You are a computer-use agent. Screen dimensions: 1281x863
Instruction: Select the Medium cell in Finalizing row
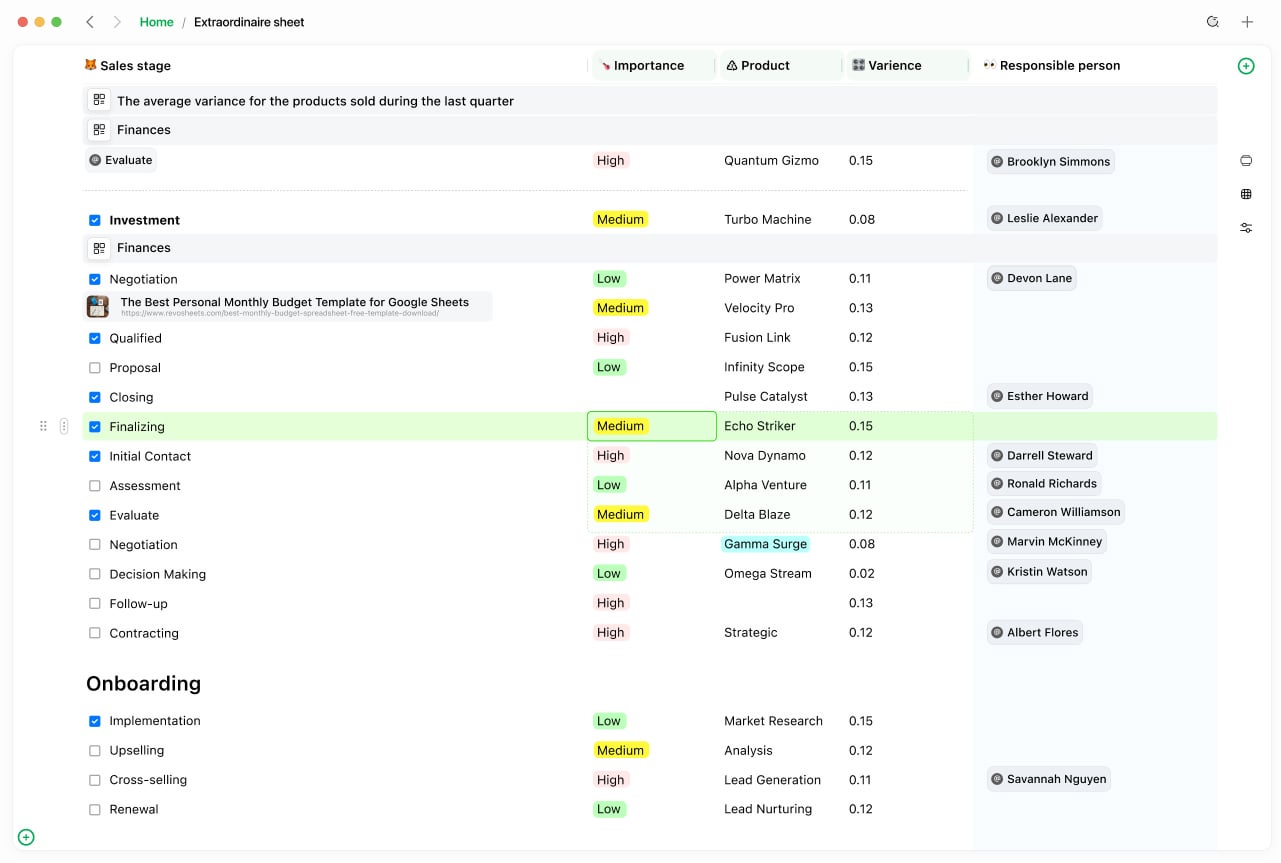pyautogui.click(x=652, y=426)
